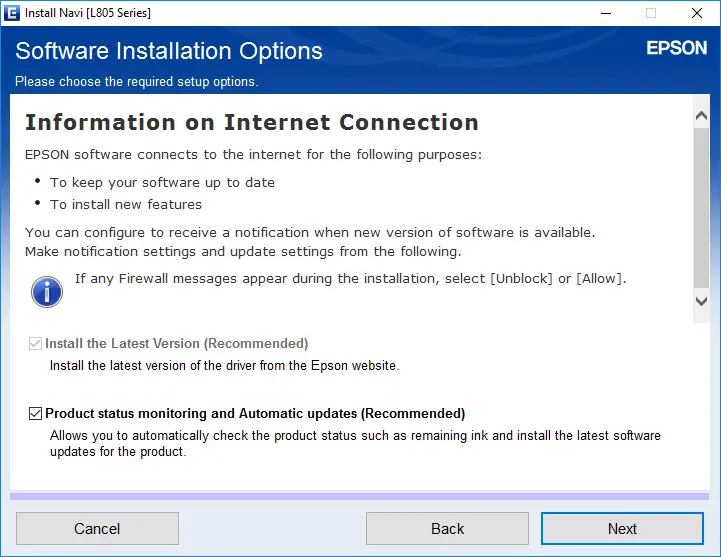Click the scroll up arrow in info panel
Viewport: 721px width, 557px height.
point(702,117)
